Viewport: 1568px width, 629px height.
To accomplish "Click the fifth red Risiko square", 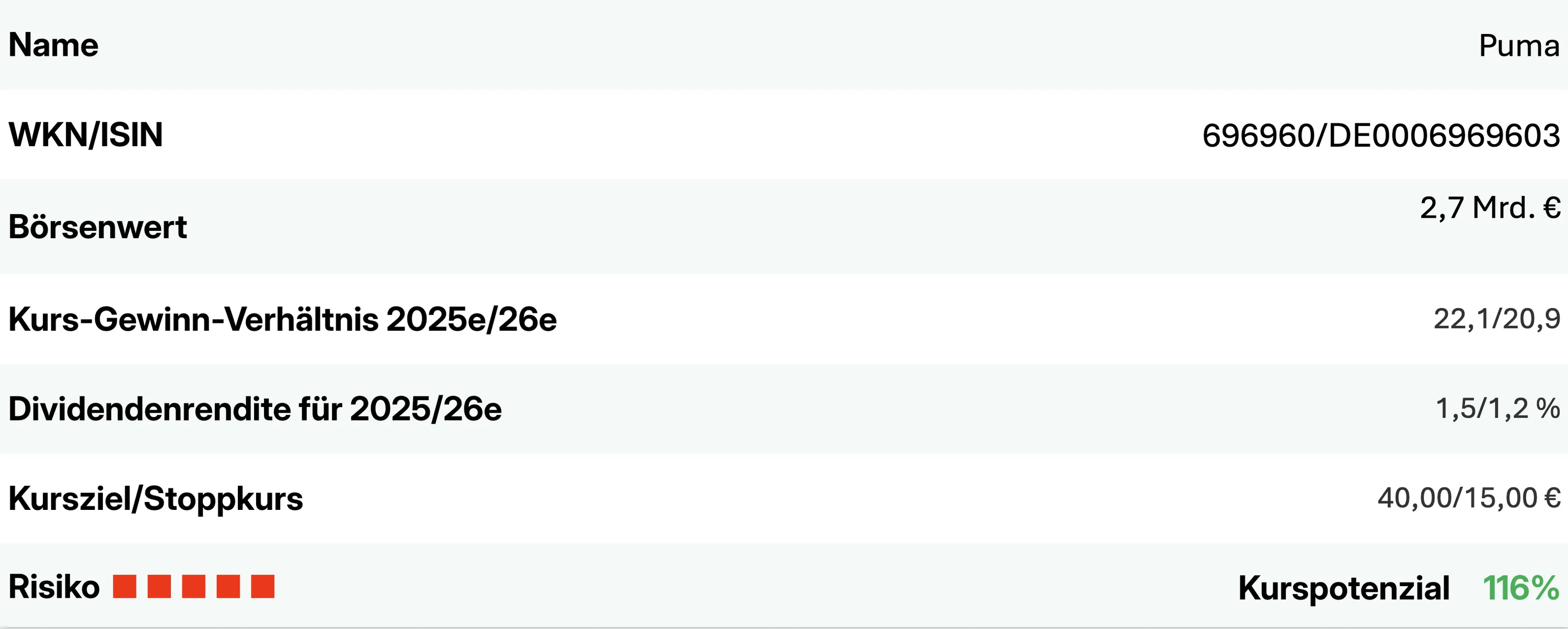I will point(263,586).
